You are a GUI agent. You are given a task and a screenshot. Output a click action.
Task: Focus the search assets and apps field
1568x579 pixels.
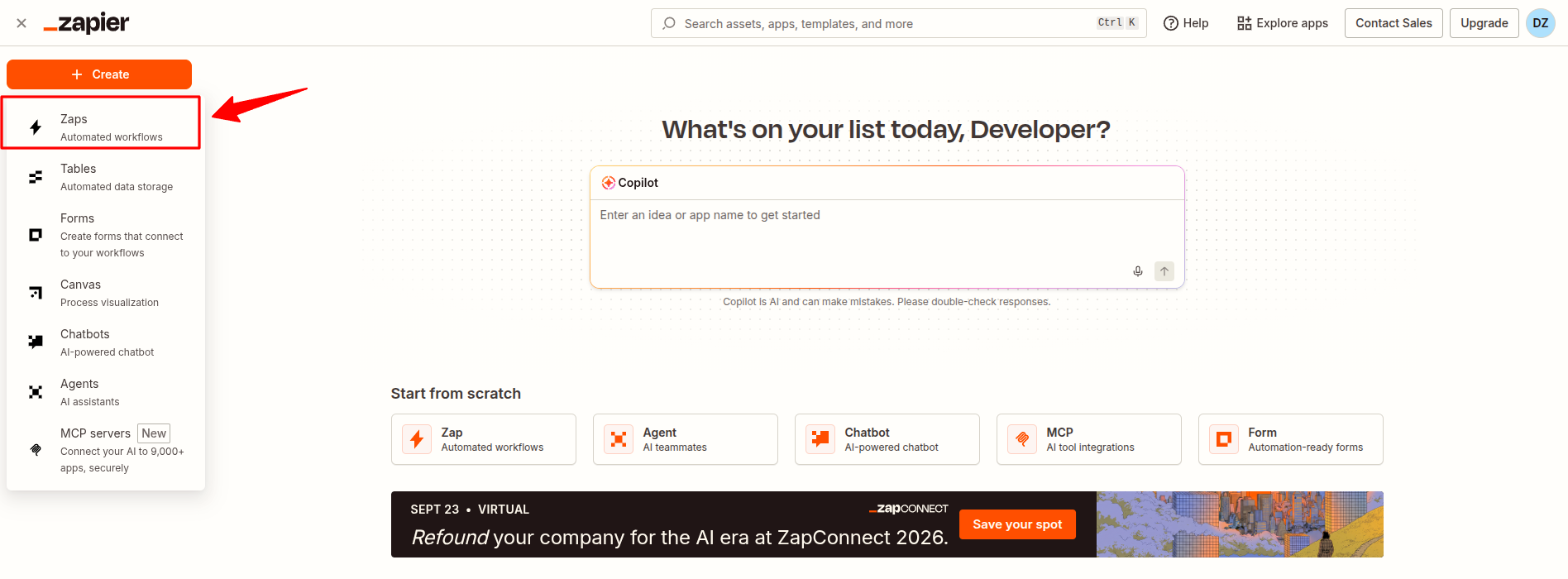(898, 23)
